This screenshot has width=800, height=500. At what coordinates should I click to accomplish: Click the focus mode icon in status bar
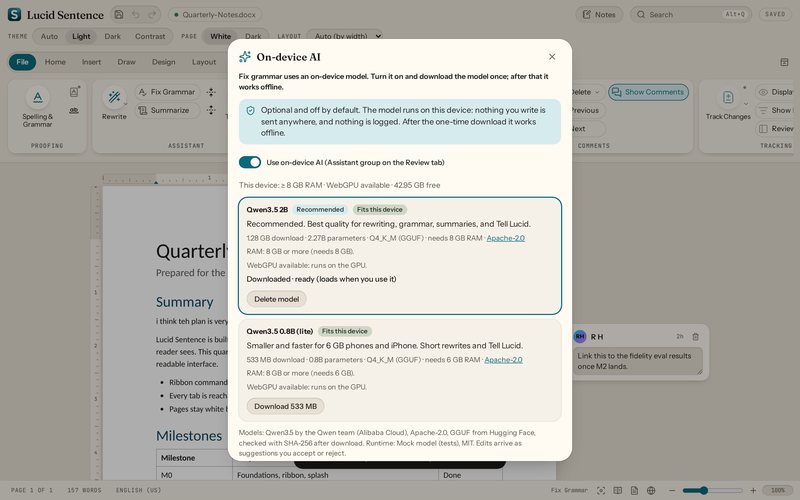601,490
